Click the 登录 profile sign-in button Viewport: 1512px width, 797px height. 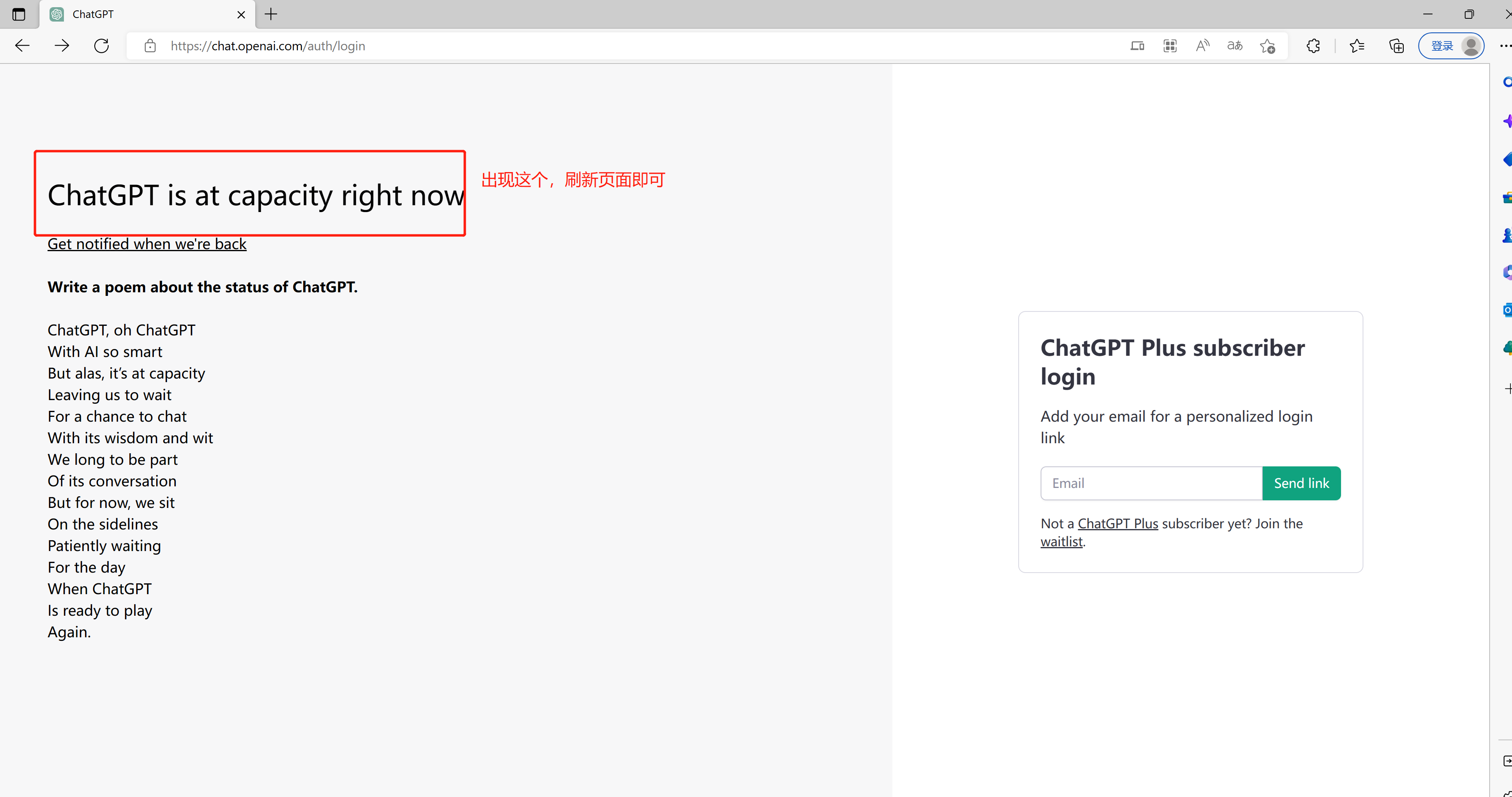(x=1452, y=46)
